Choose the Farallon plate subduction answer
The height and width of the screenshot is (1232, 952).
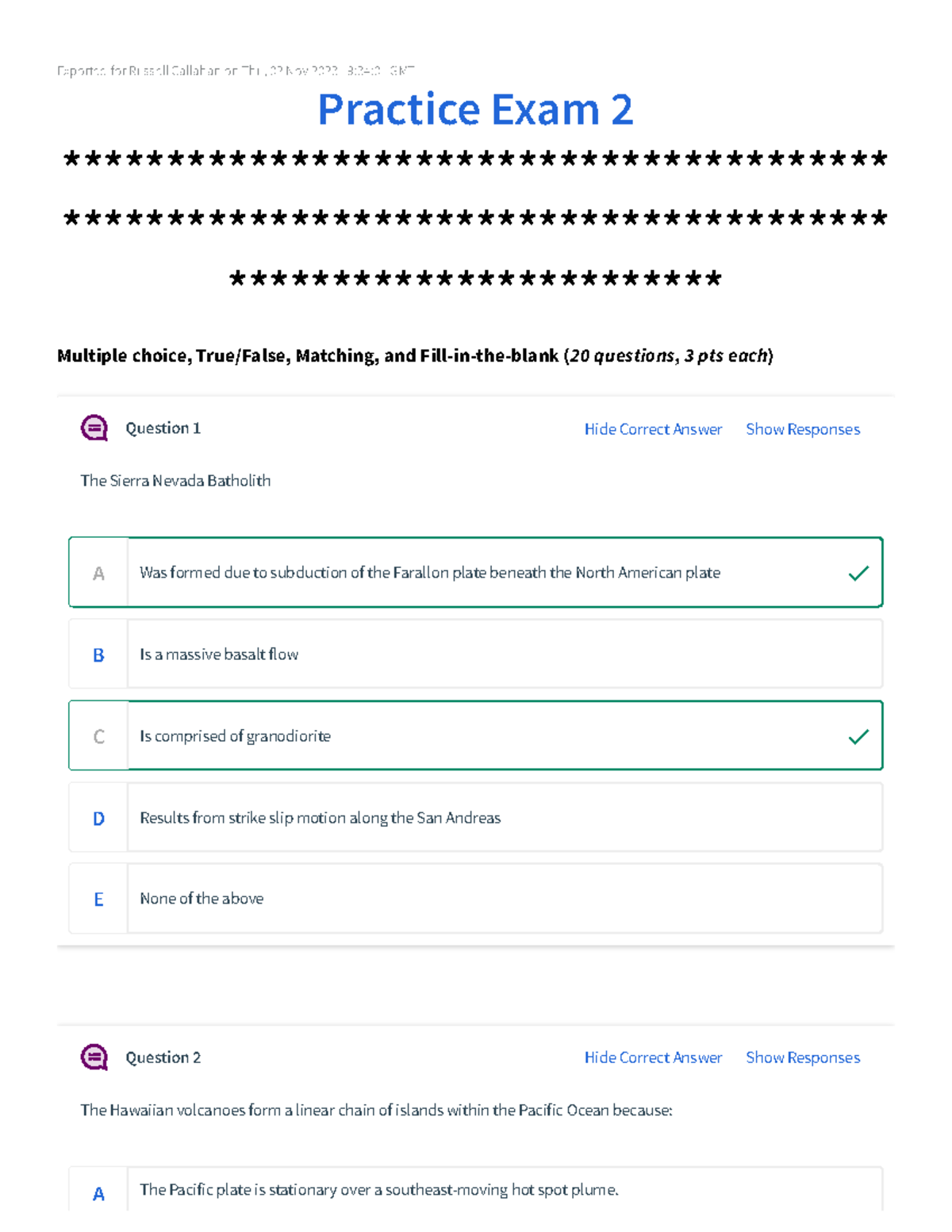pos(429,573)
